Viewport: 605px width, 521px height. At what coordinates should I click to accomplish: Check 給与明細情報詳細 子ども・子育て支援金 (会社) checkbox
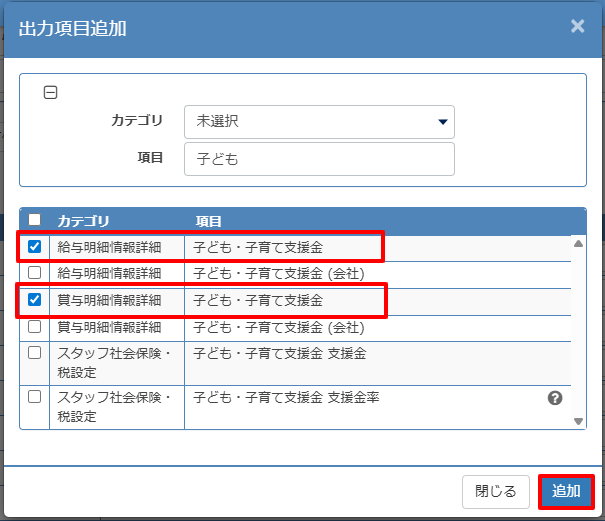click(35, 272)
